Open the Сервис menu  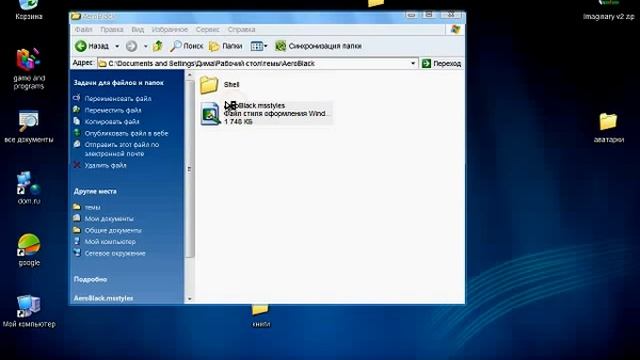207,30
